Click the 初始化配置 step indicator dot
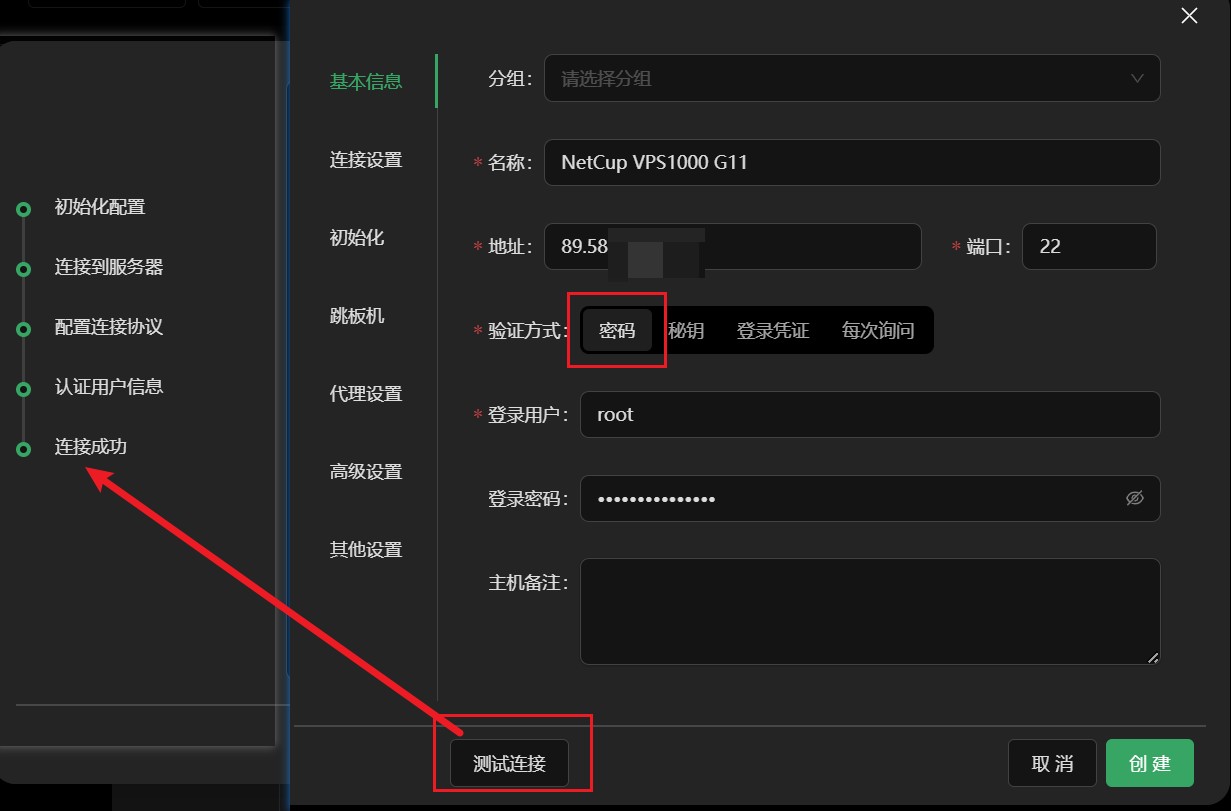Viewport: 1231px width, 811px height. pyautogui.click(x=22, y=207)
